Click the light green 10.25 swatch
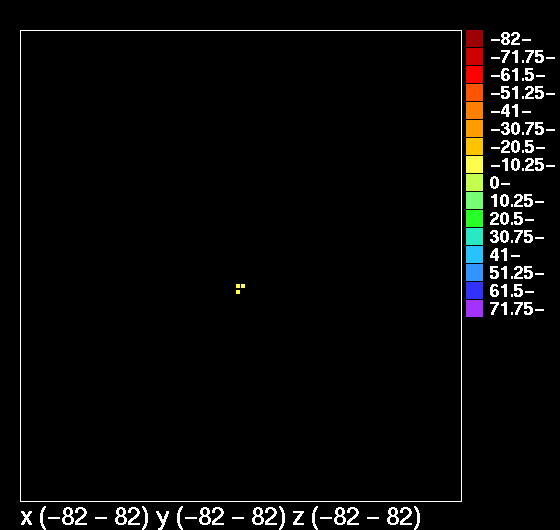This screenshot has width=560, height=530. [474, 201]
